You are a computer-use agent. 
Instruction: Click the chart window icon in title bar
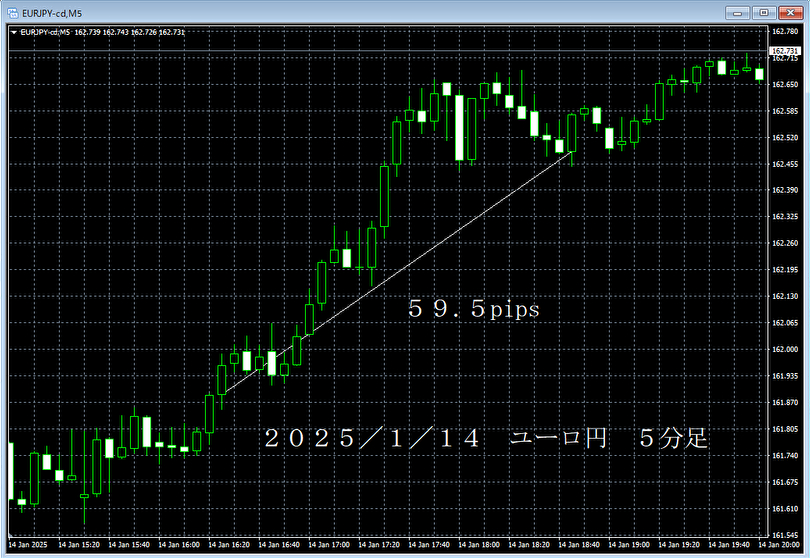coord(12,13)
